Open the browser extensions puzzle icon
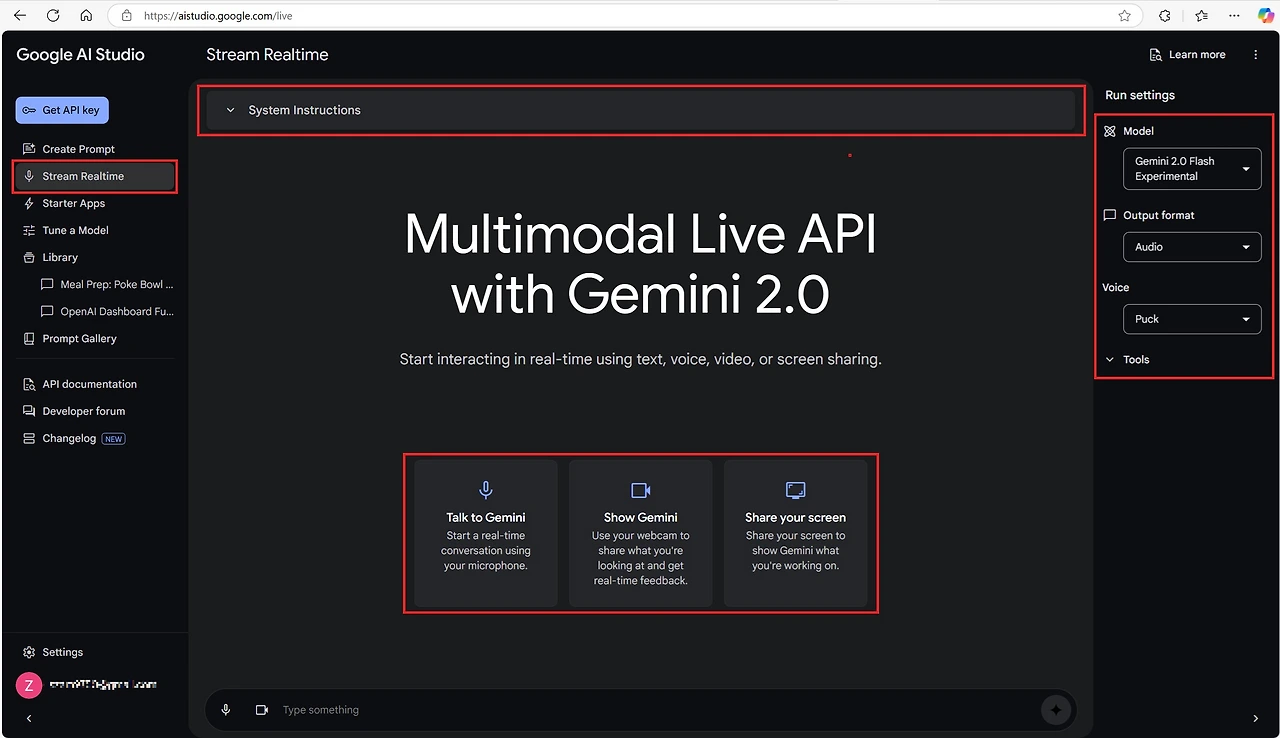The height and width of the screenshot is (738, 1280). tap(1165, 16)
